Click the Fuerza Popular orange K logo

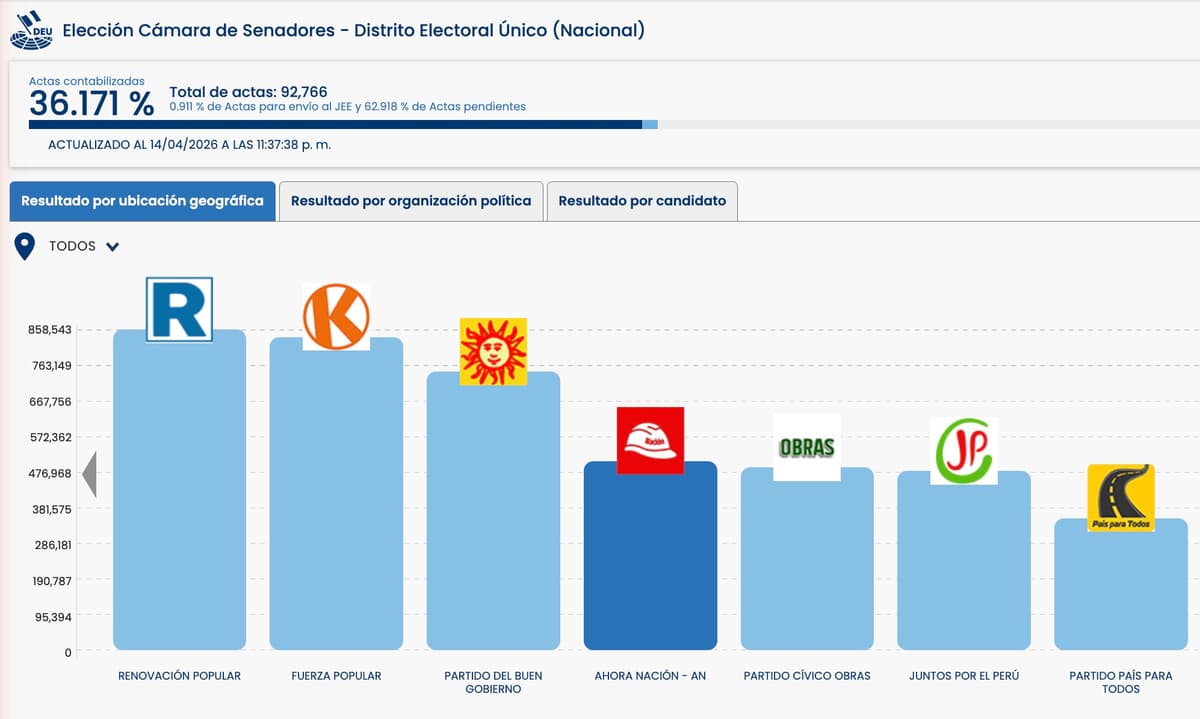tap(336, 316)
